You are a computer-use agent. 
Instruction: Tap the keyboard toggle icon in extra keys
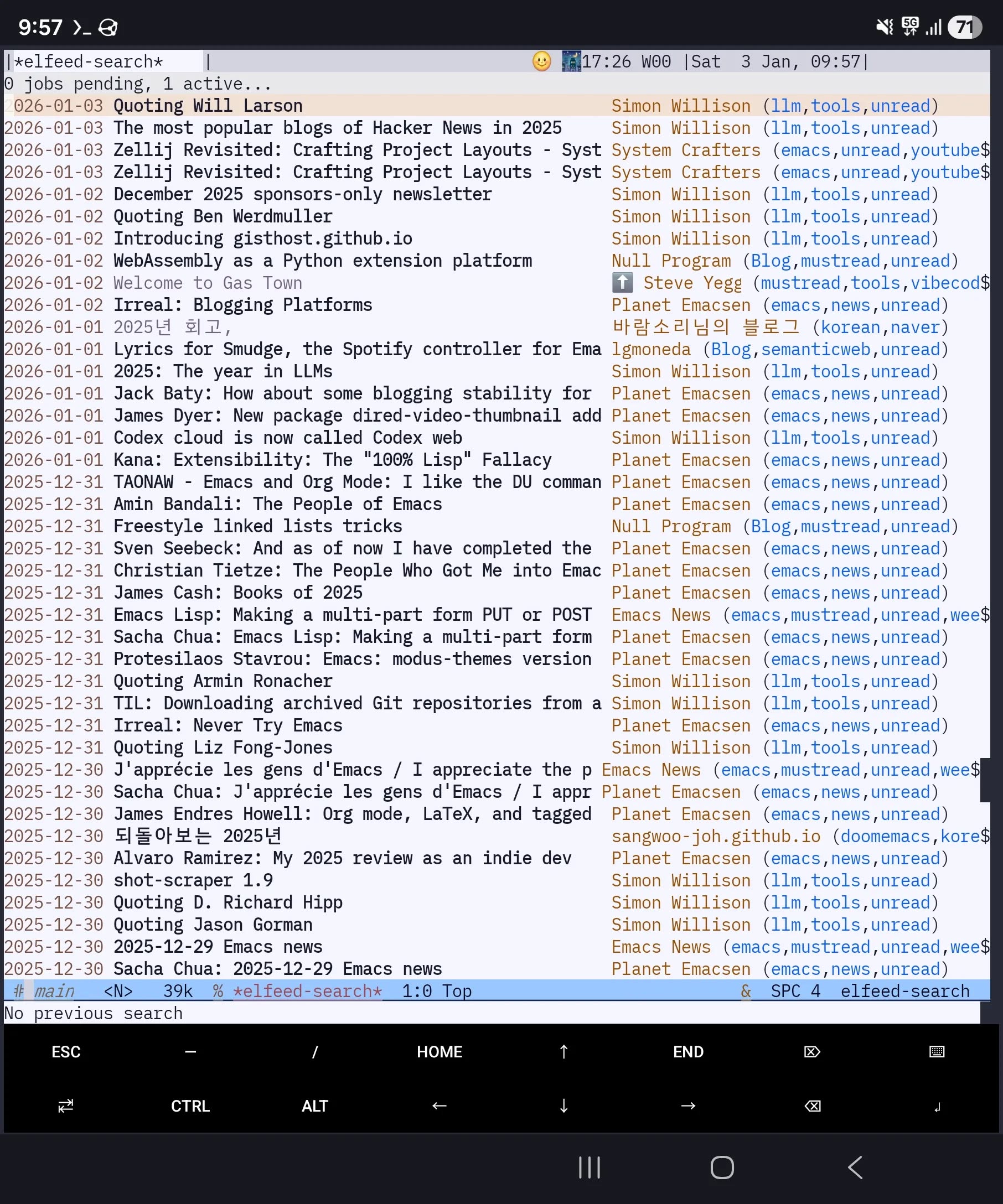[936, 1051]
